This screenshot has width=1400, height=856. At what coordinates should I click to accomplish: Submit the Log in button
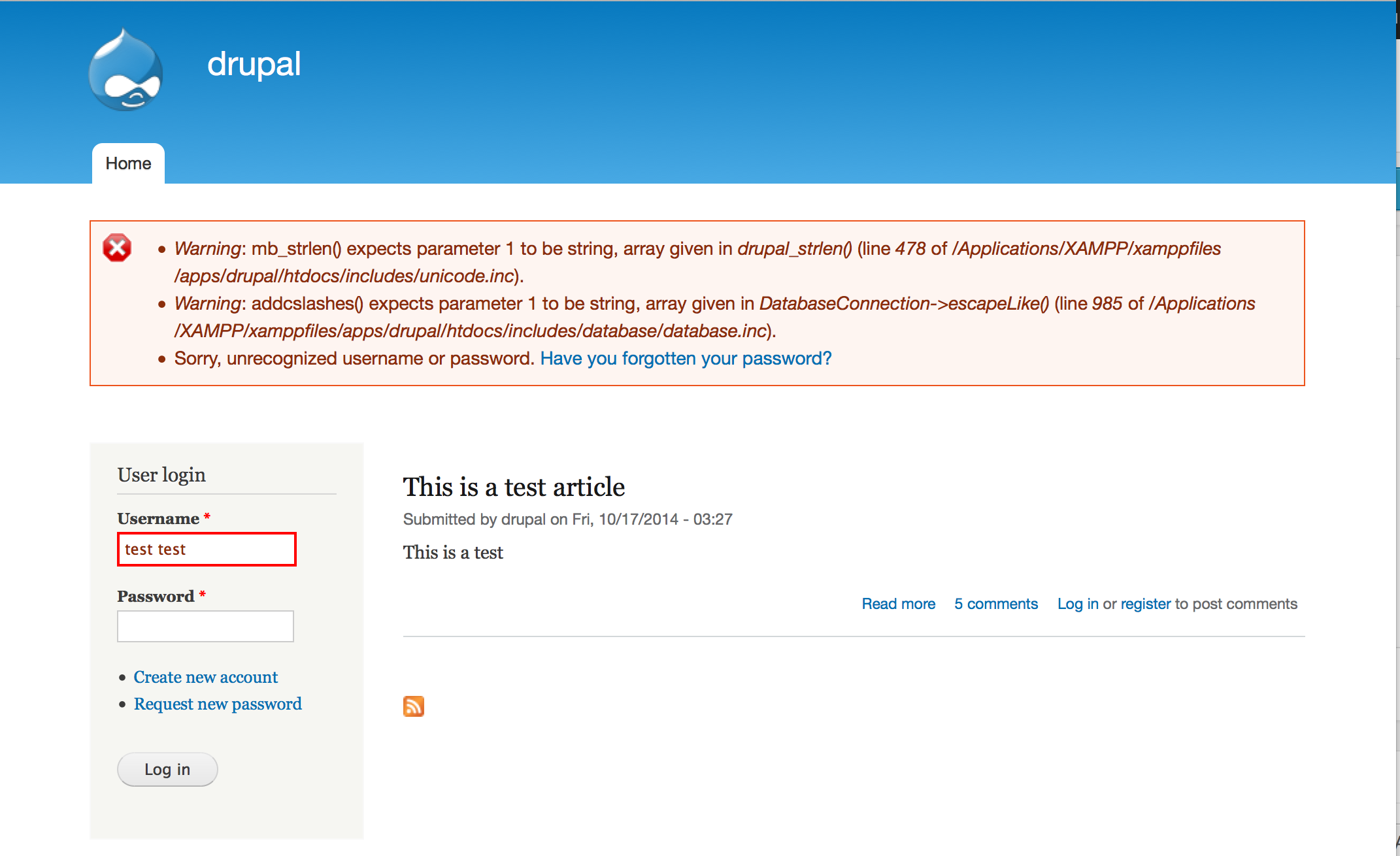[167, 769]
